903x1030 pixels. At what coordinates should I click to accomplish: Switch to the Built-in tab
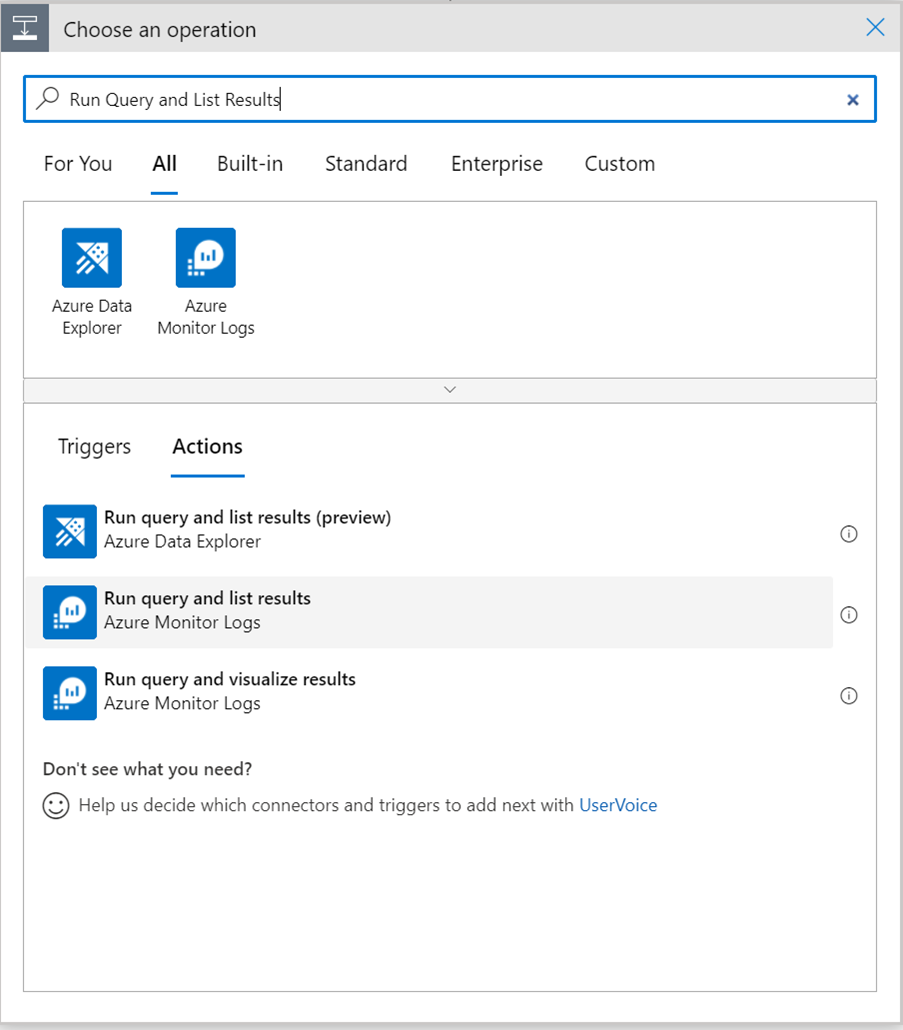pyautogui.click(x=250, y=164)
